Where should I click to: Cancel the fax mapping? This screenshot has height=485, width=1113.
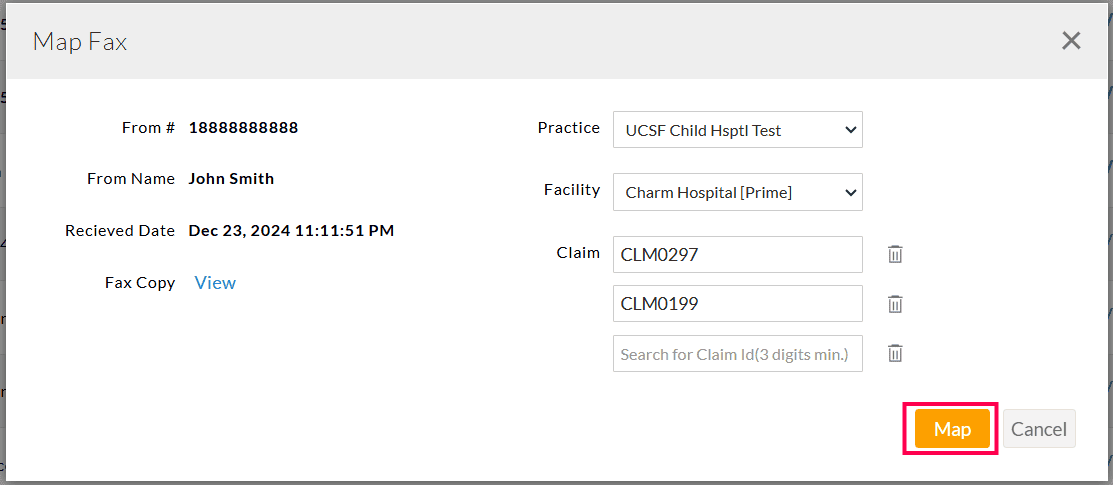[1038, 429]
